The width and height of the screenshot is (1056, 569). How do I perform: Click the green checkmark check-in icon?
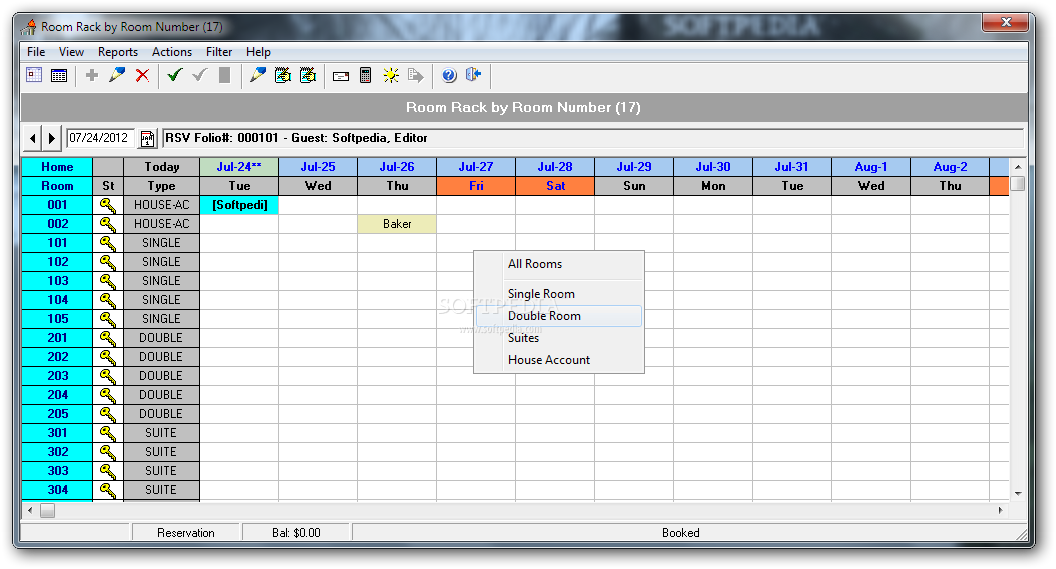click(x=175, y=75)
